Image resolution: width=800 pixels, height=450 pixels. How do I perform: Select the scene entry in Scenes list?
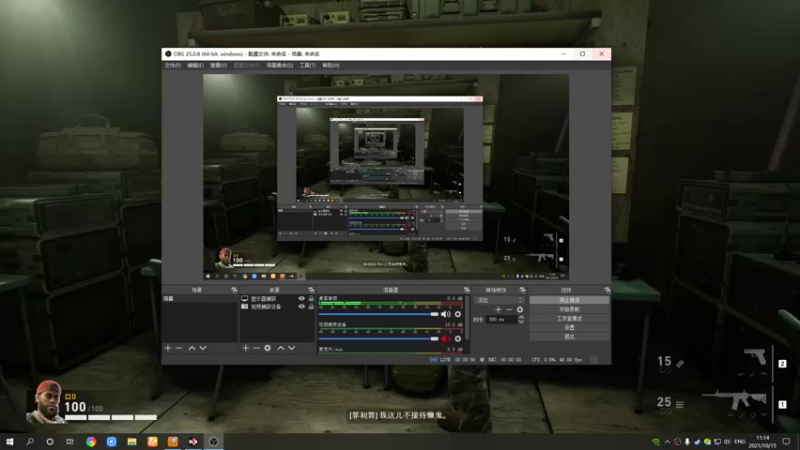pos(199,298)
